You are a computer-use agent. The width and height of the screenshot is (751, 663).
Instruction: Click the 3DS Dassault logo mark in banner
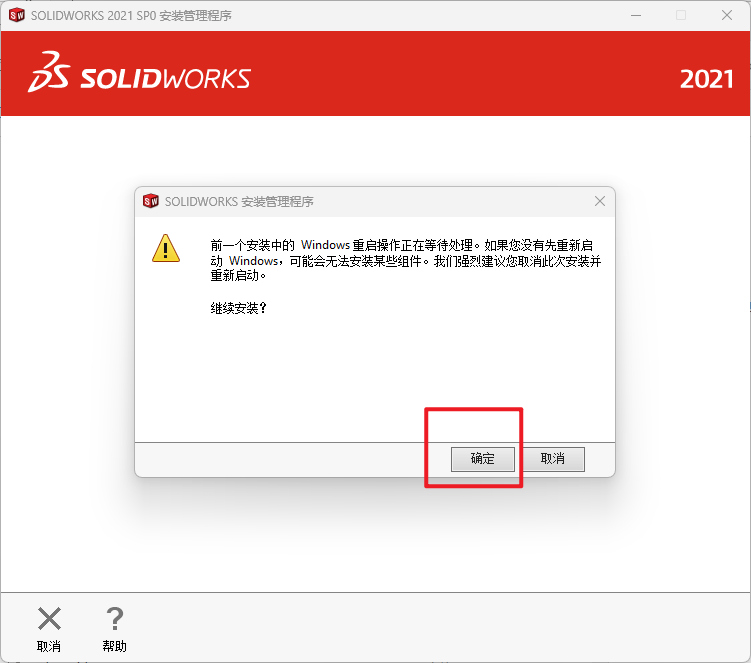(49, 72)
